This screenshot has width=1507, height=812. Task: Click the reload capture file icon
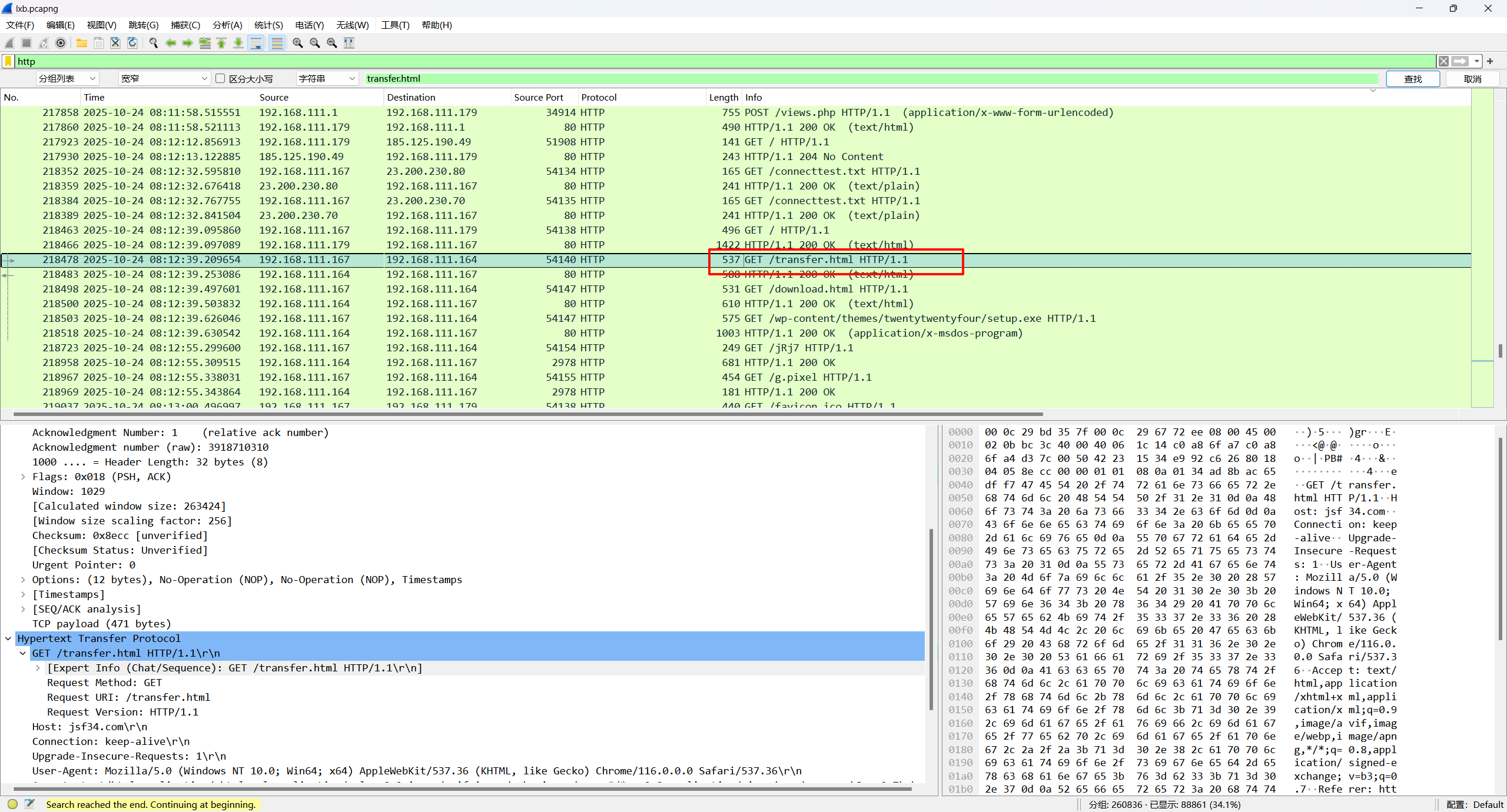132,43
